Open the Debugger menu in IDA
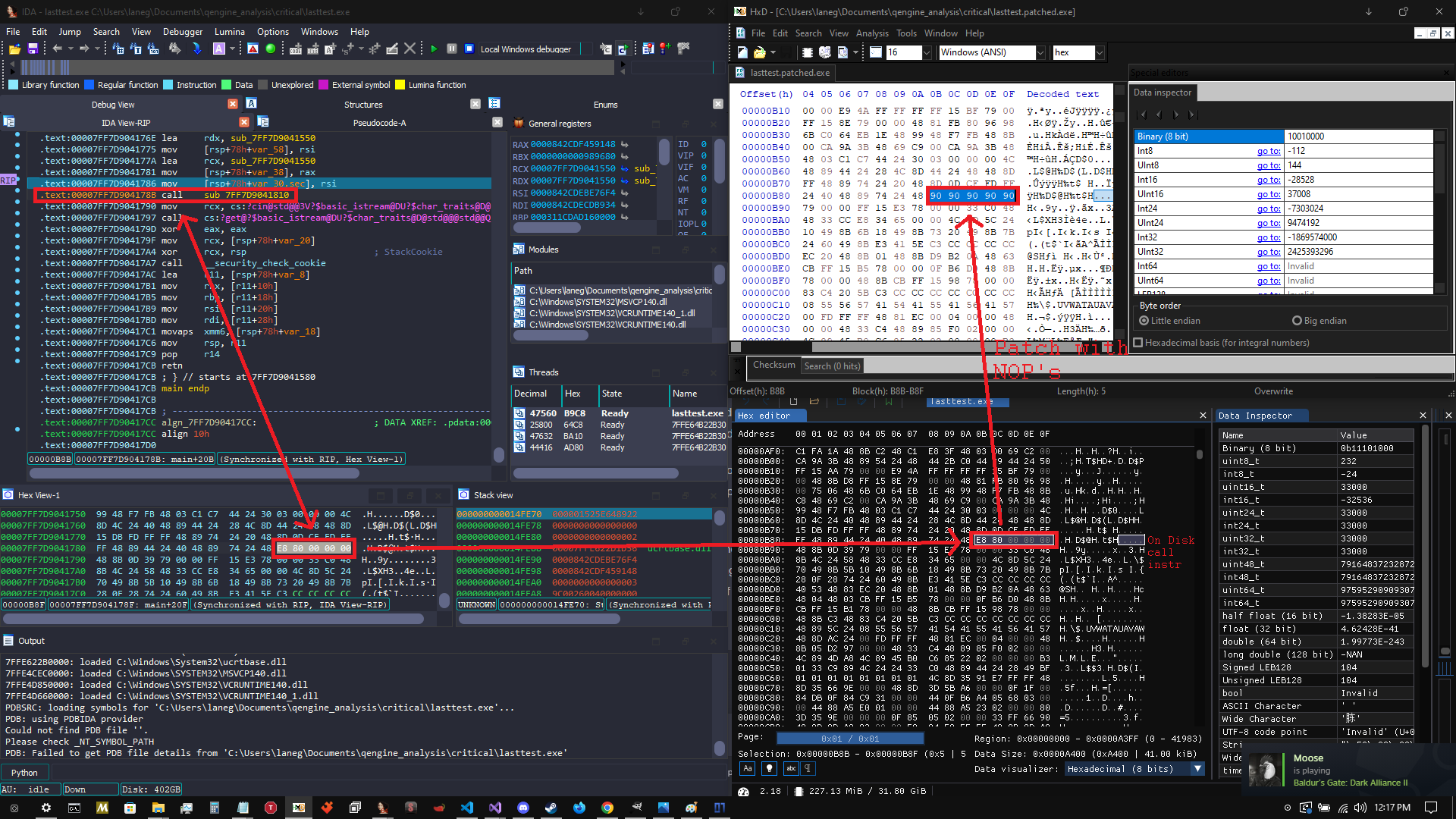The image size is (1456, 819). 183,32
